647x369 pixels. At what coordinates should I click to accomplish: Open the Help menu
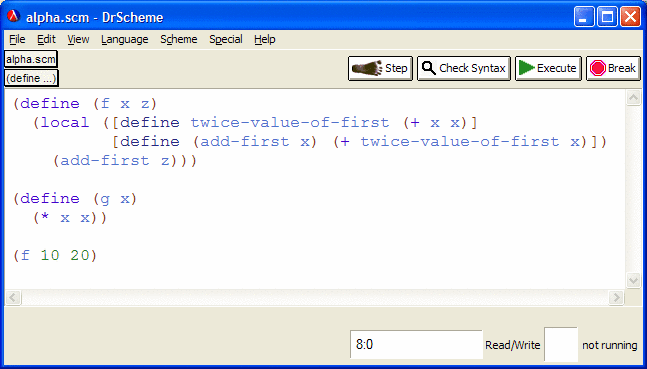(x=264, y=39)
